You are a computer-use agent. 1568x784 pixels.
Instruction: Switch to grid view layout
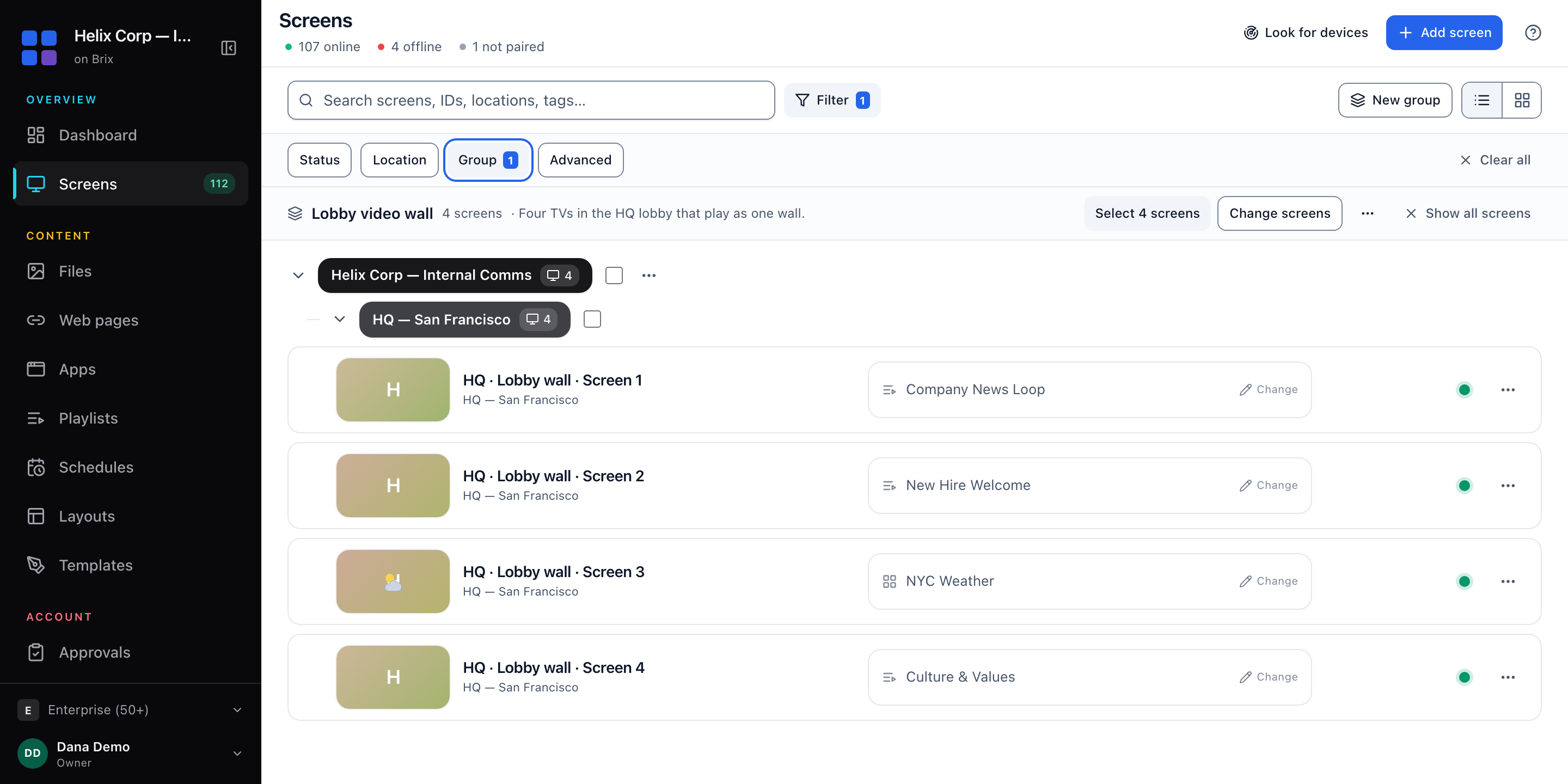pos(1522,100)
